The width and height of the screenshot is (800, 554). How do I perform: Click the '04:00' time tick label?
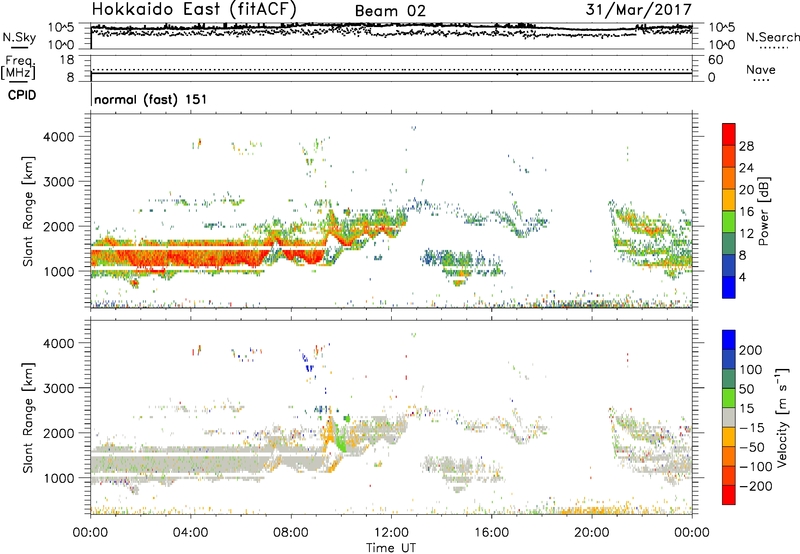pos(190,533)
